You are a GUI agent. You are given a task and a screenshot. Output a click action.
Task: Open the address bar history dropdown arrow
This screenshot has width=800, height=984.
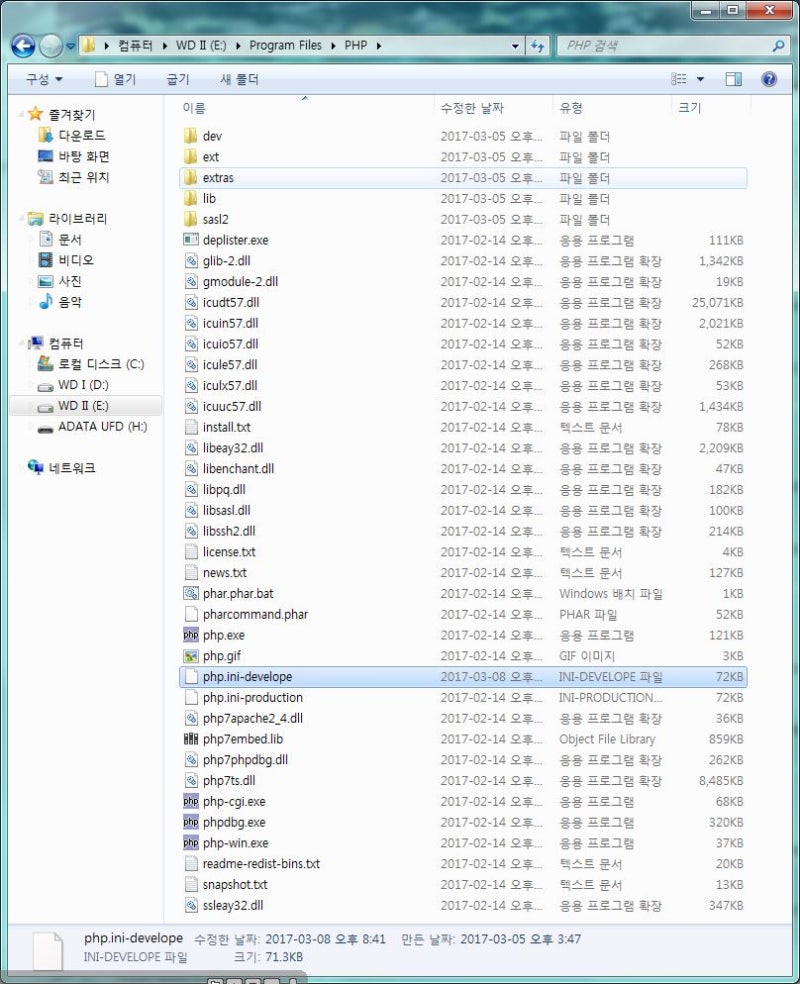[x=515, y=46]
